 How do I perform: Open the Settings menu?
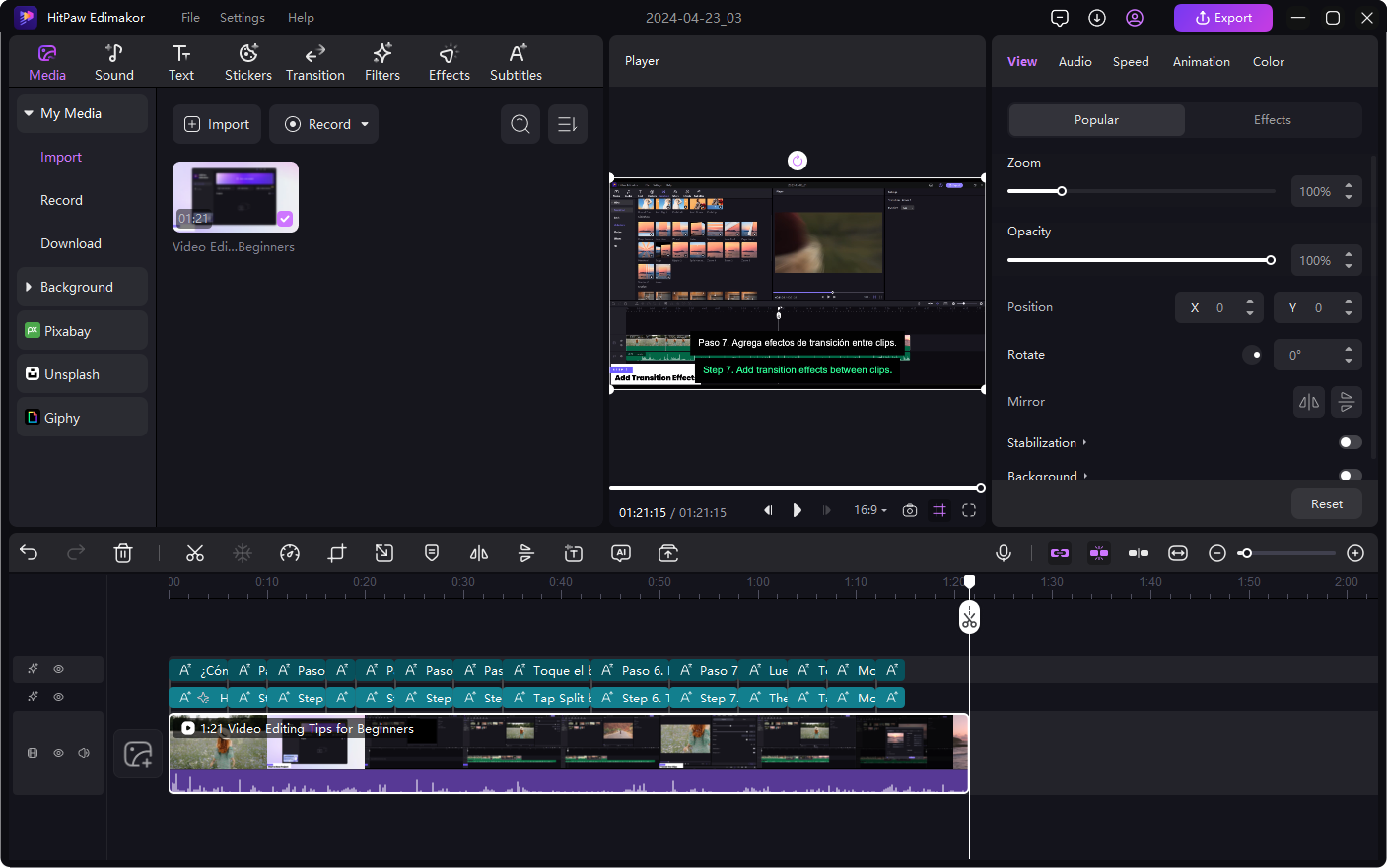click(242, 18)
